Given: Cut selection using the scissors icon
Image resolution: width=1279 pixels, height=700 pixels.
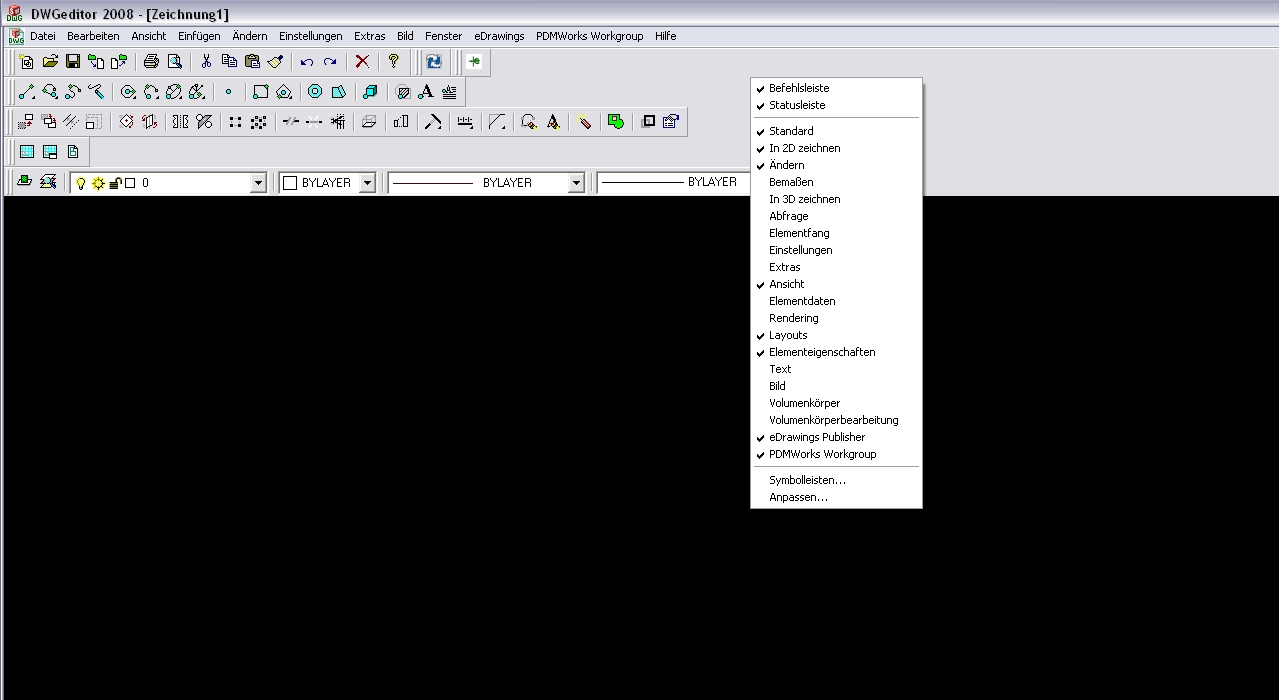Looking at the screenshot, I should point(206,62).
